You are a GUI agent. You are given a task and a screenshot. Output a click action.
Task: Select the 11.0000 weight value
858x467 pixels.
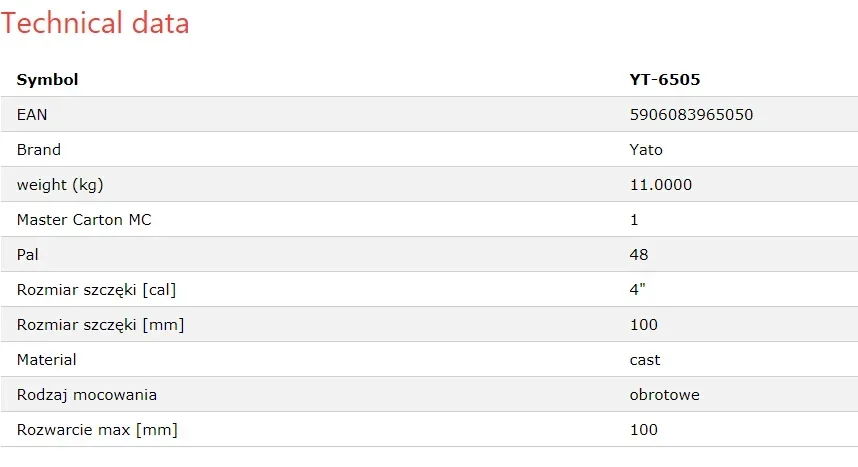click(x=661, y=185)
